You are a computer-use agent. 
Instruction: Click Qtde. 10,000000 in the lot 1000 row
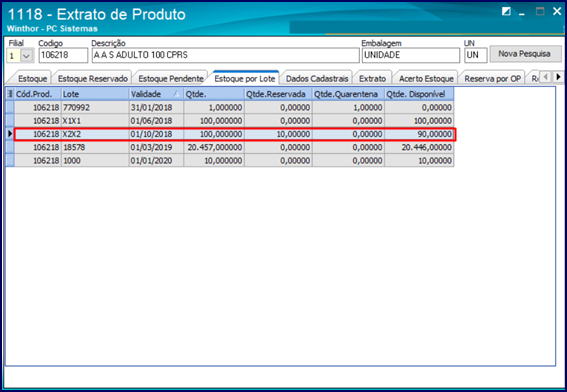pos(214,161)
